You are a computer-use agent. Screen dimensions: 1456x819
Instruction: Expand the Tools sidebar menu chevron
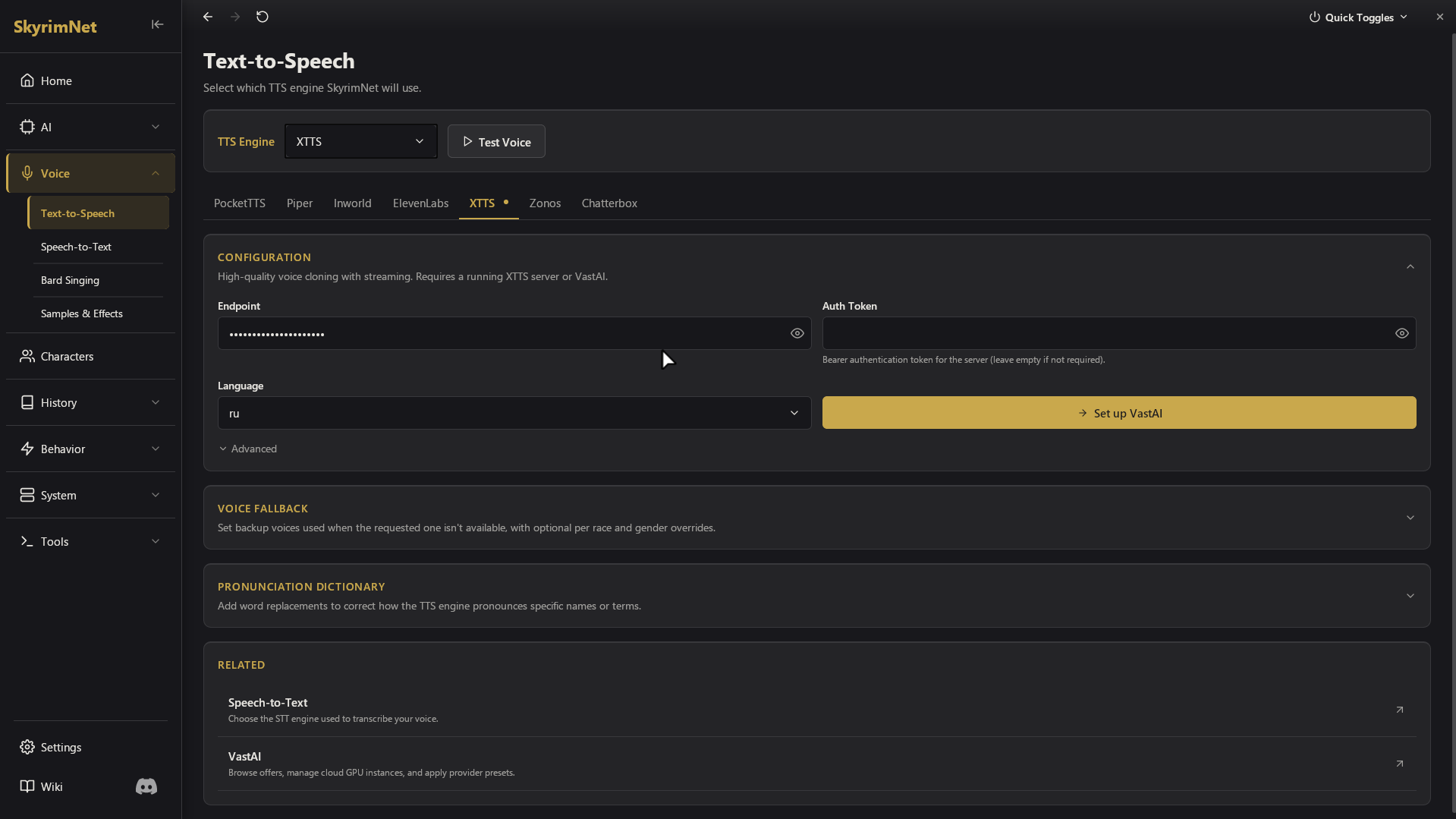tap(156, 541)
